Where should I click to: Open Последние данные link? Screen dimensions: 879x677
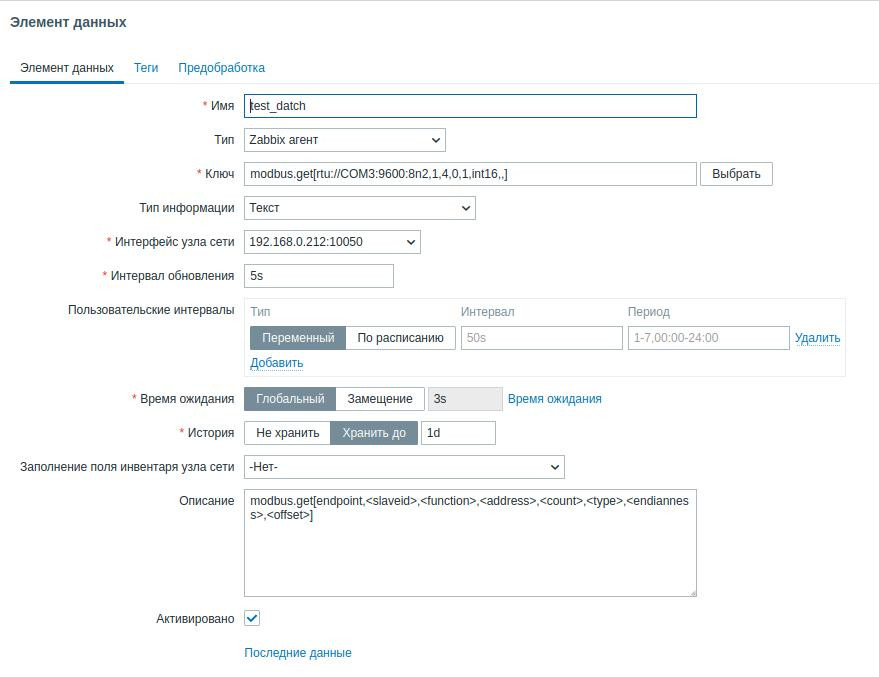click(298, 653)
